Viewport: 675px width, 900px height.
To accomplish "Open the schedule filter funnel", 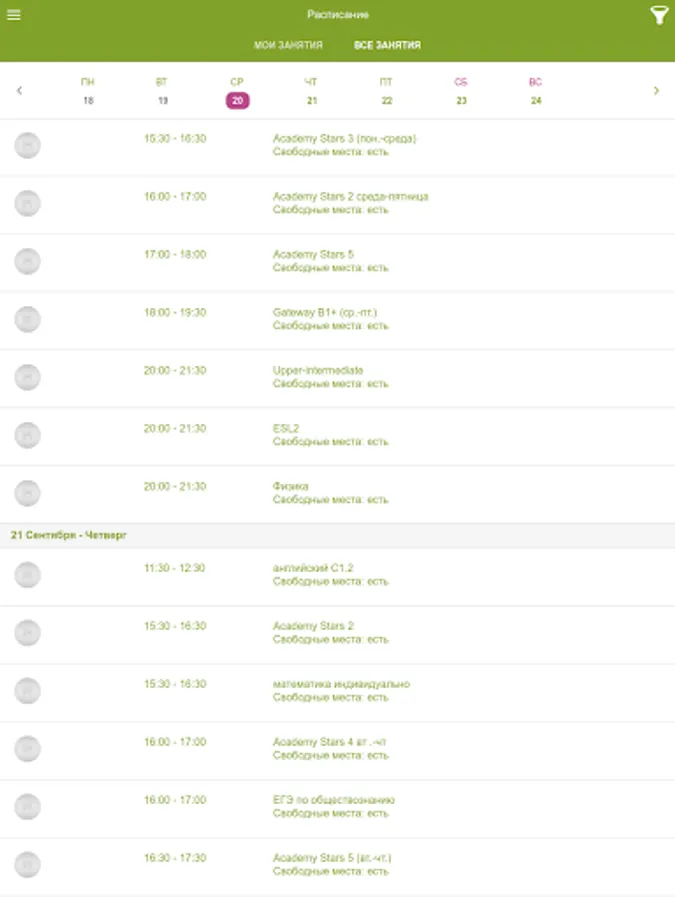I will 658,15.
